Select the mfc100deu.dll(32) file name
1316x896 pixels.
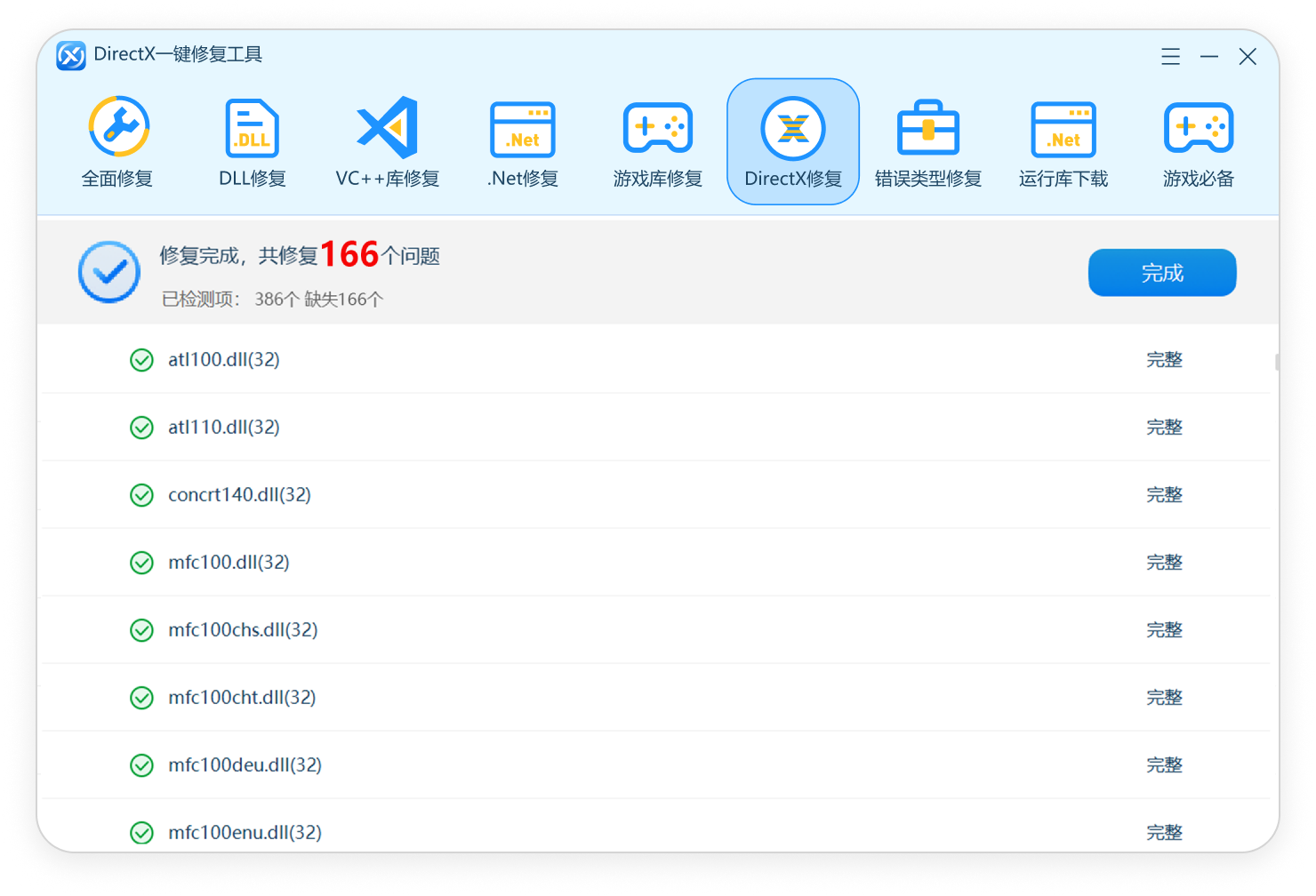(245, 764)
